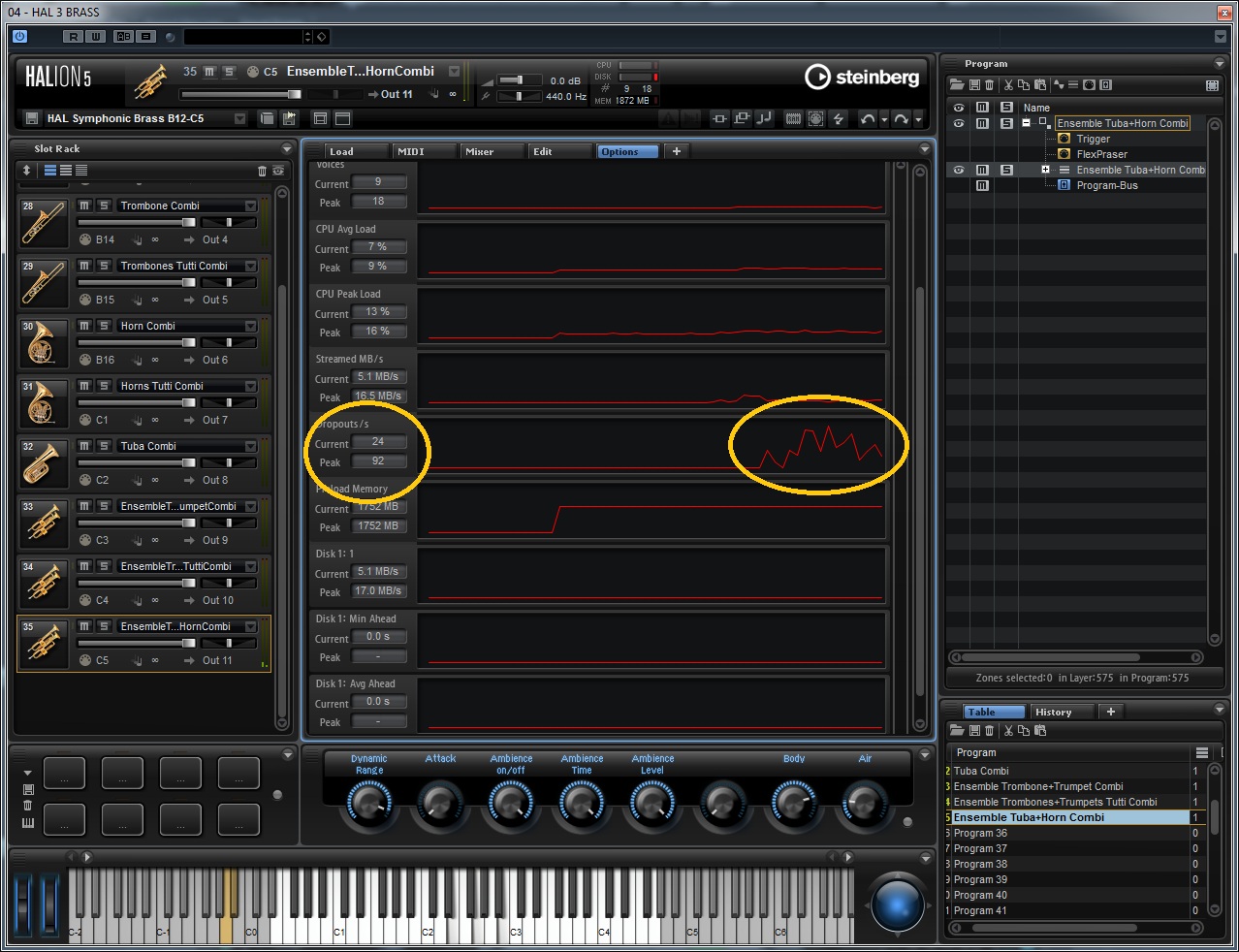This screenshot has height=952, width=1239.
Task: Click the Dropouts/s Peak value 92
Action: pyautogui.click(x=378, y=461)
